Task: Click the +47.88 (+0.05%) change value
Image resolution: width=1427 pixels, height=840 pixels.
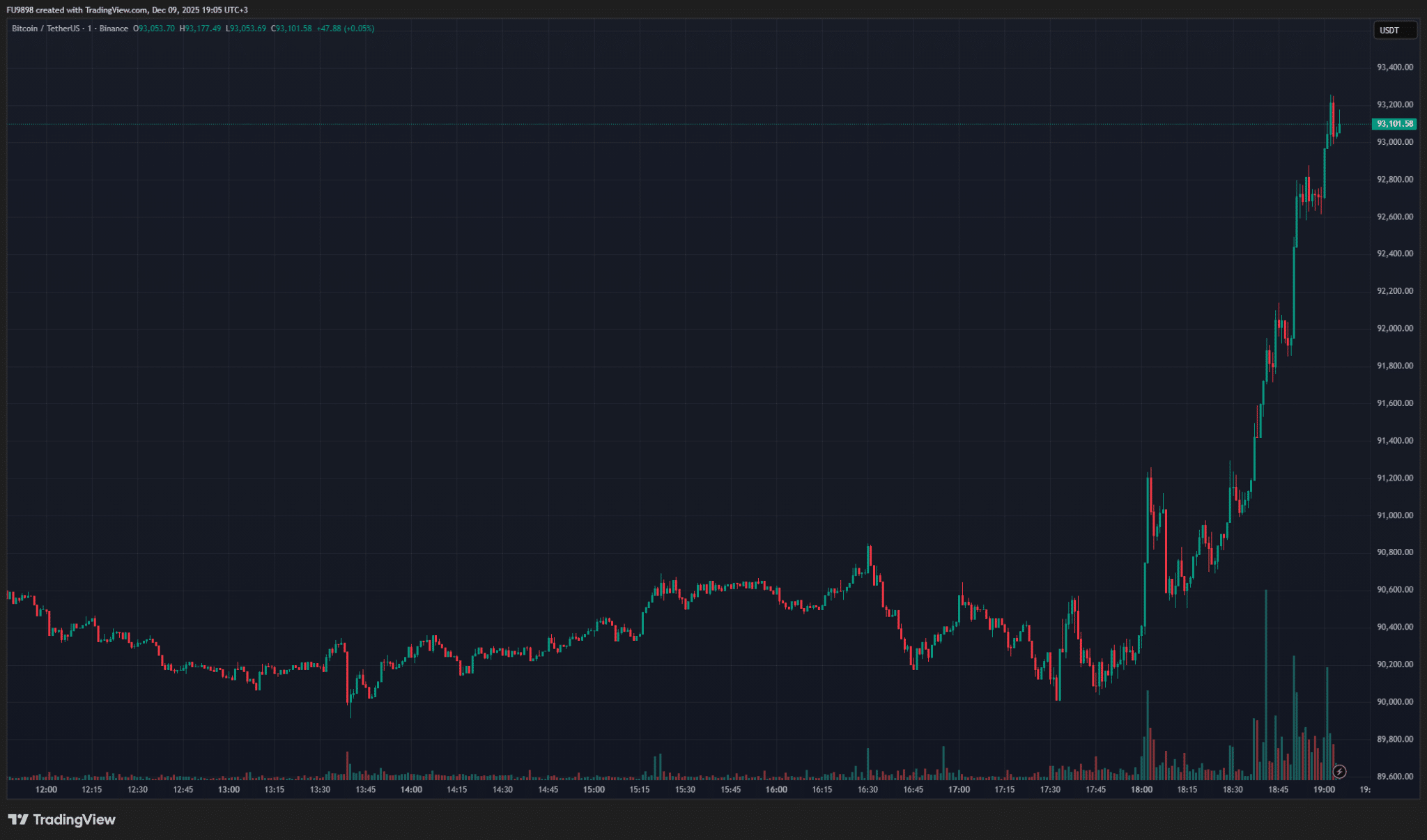Action: pos(345,29)
